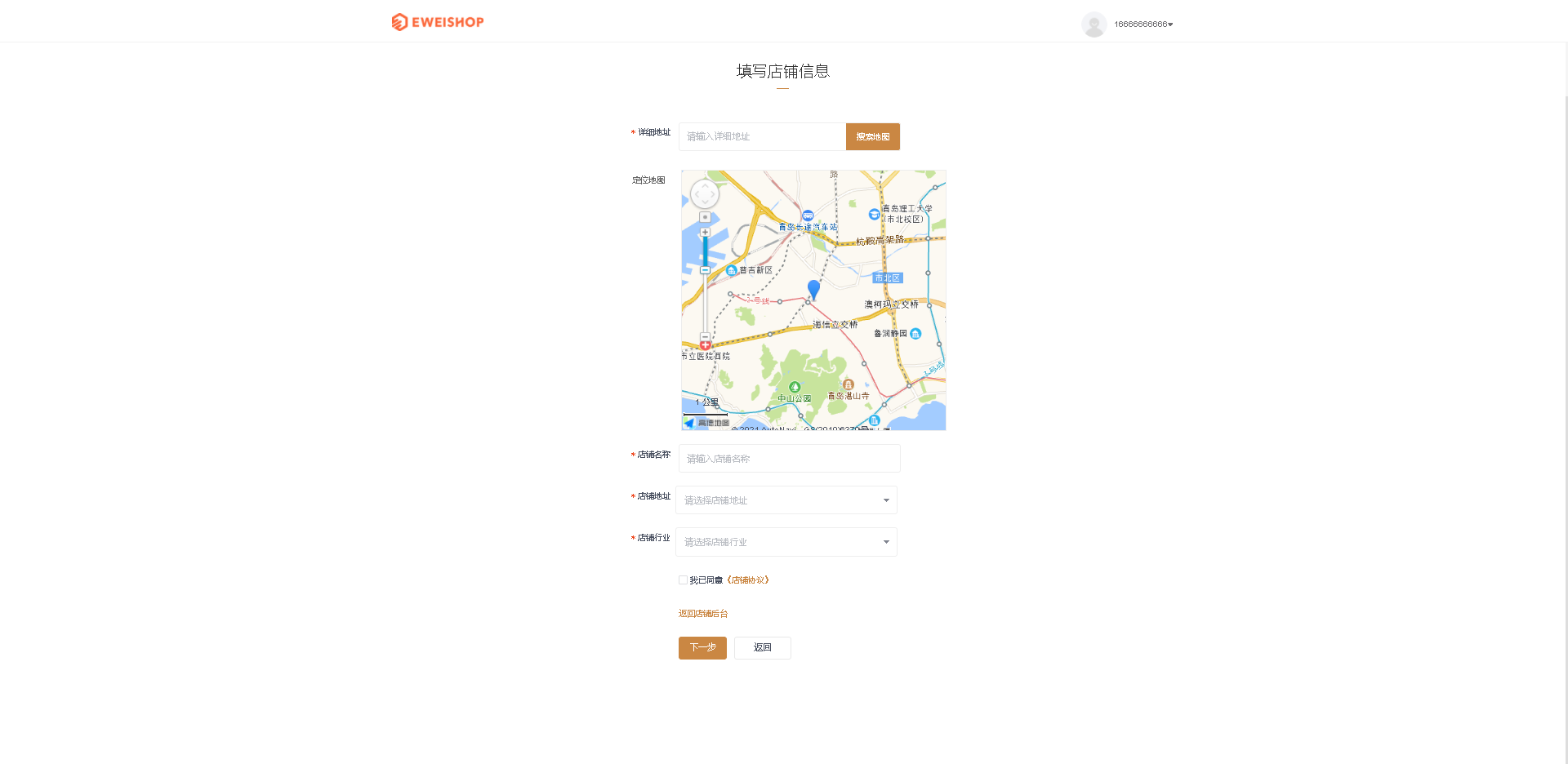The height and width of the screenshot is (764, 1568).
Task: Focus the 详细地址 address input
Action: pyautogui.click(x=762, y=136)
